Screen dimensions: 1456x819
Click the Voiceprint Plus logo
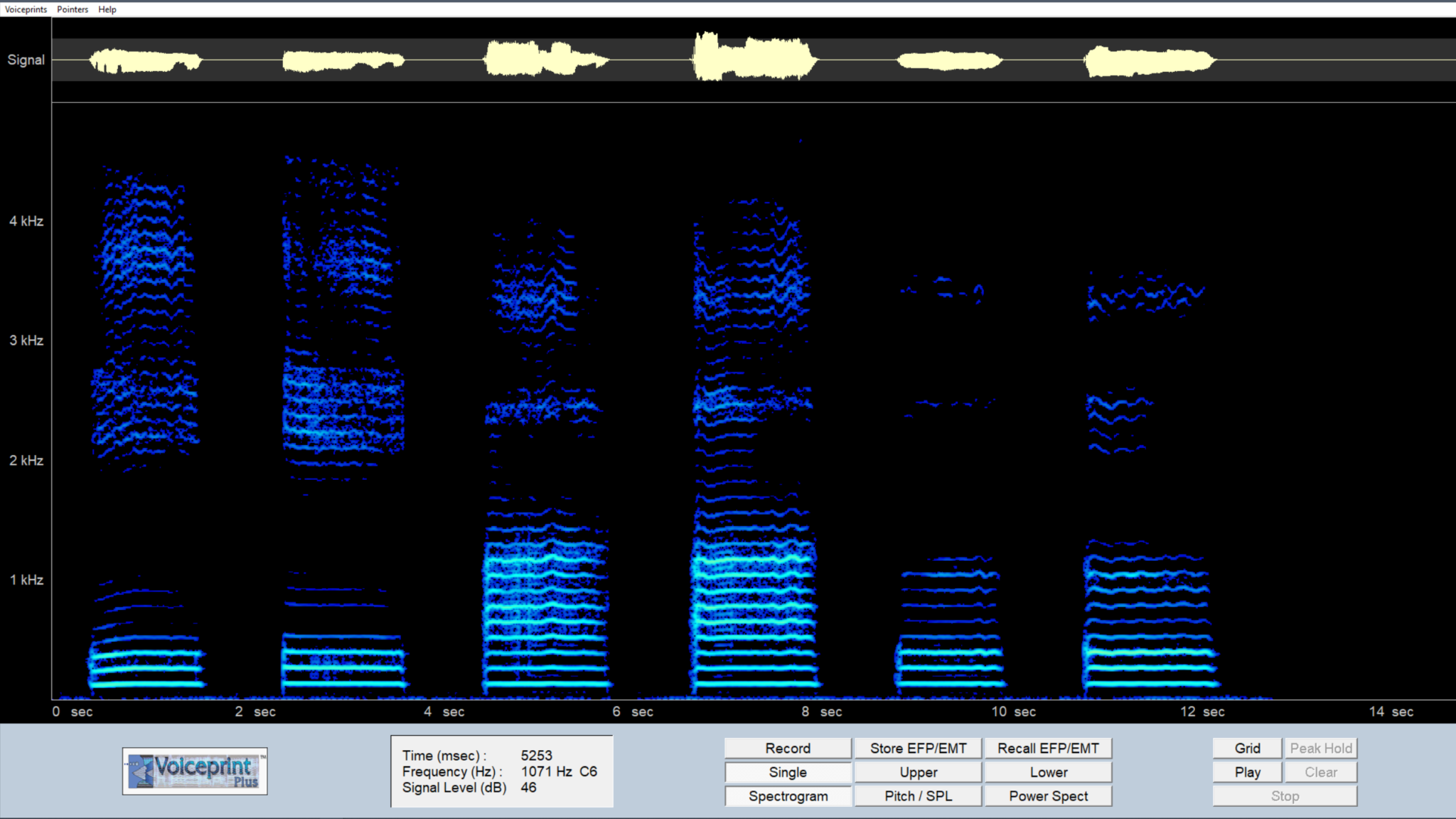coord(195,771)
